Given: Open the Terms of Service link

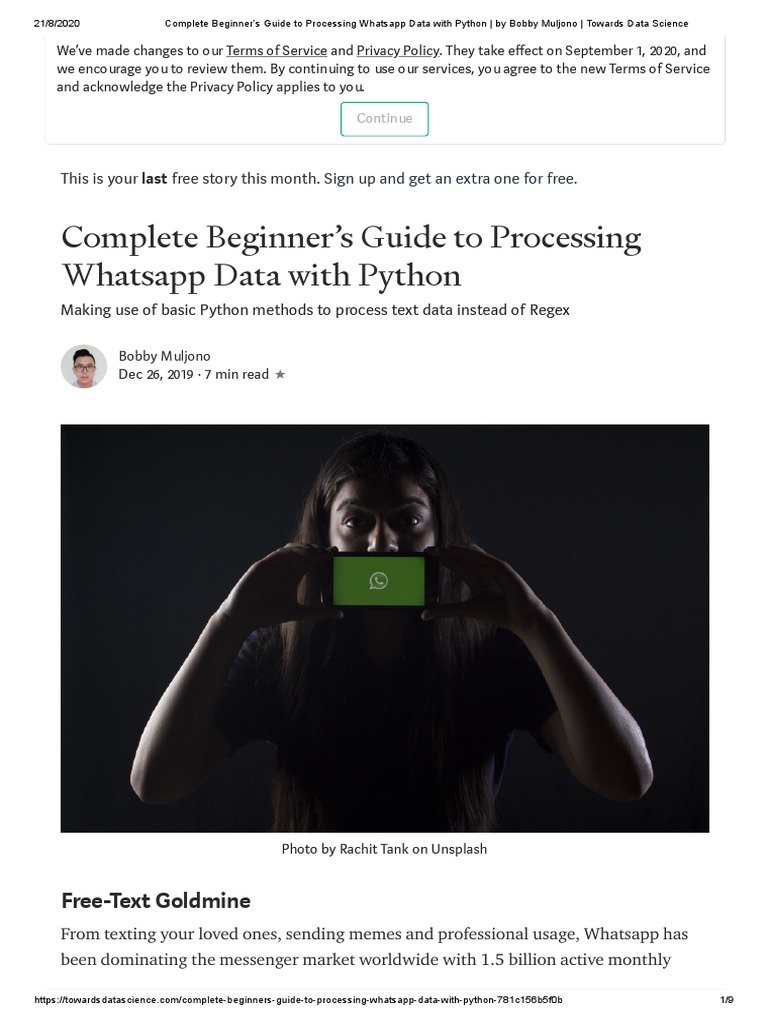Looking at the screenshot, I should (x=276, y=51).
